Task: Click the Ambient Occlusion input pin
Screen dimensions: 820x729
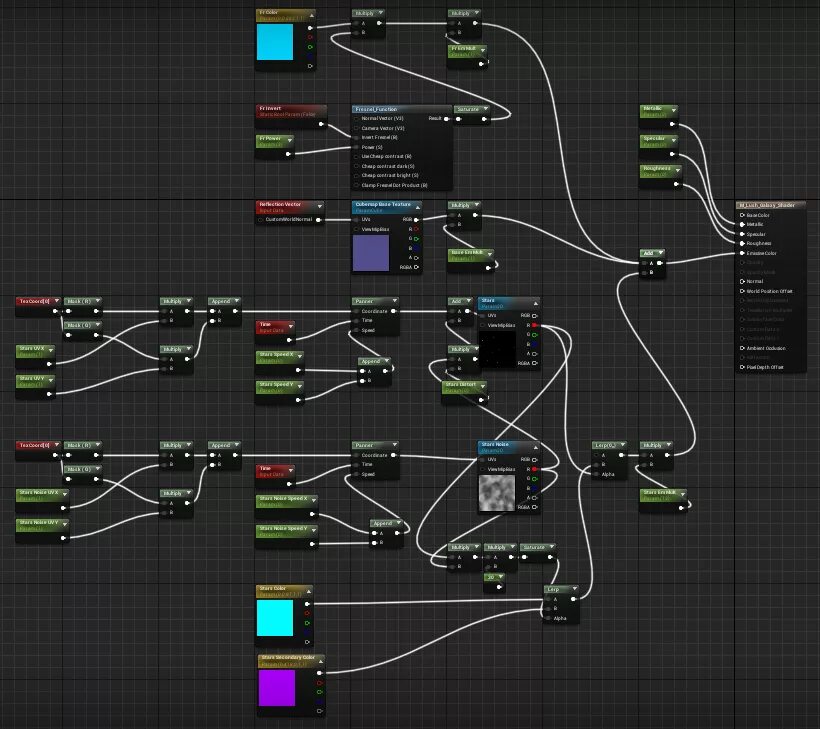Action: coord(742,348)
